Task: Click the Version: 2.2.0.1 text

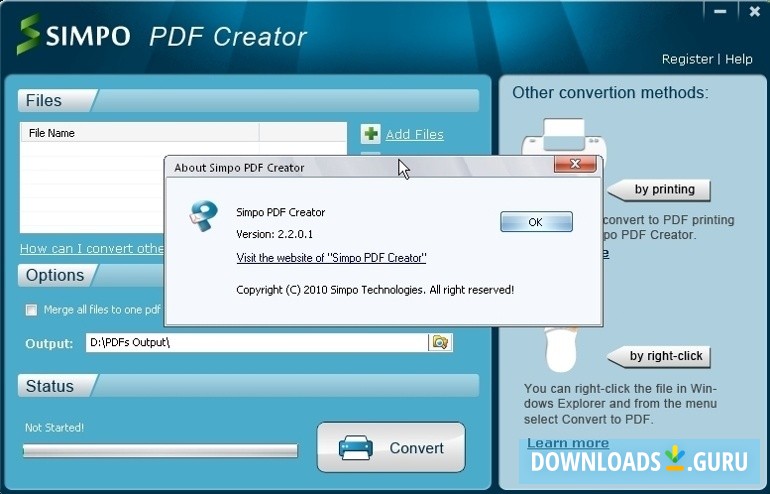Action: [x=275, y=234]
